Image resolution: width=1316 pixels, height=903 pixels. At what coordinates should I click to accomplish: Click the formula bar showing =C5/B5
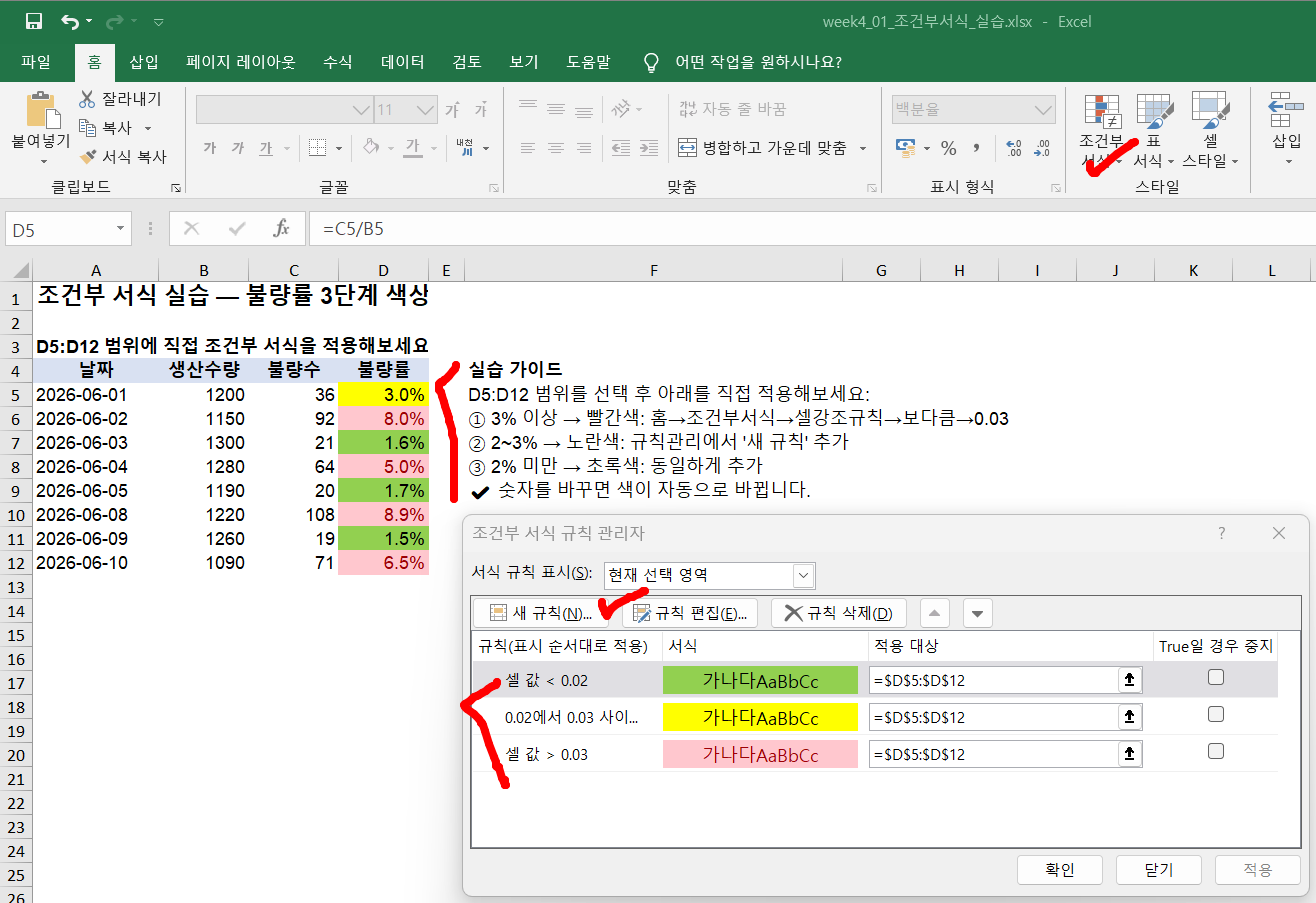(x=810, y=229)
